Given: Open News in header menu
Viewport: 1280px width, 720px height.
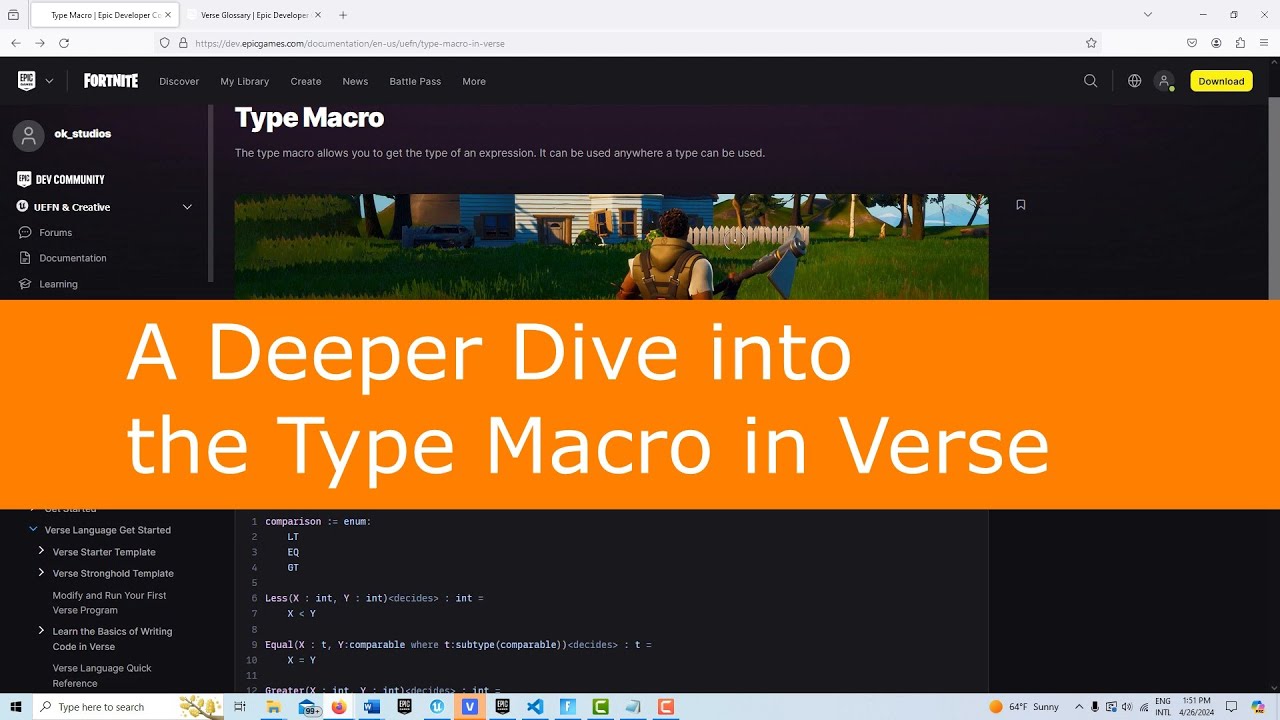Looking at the screenshot, I should click(x=355, y=81).
